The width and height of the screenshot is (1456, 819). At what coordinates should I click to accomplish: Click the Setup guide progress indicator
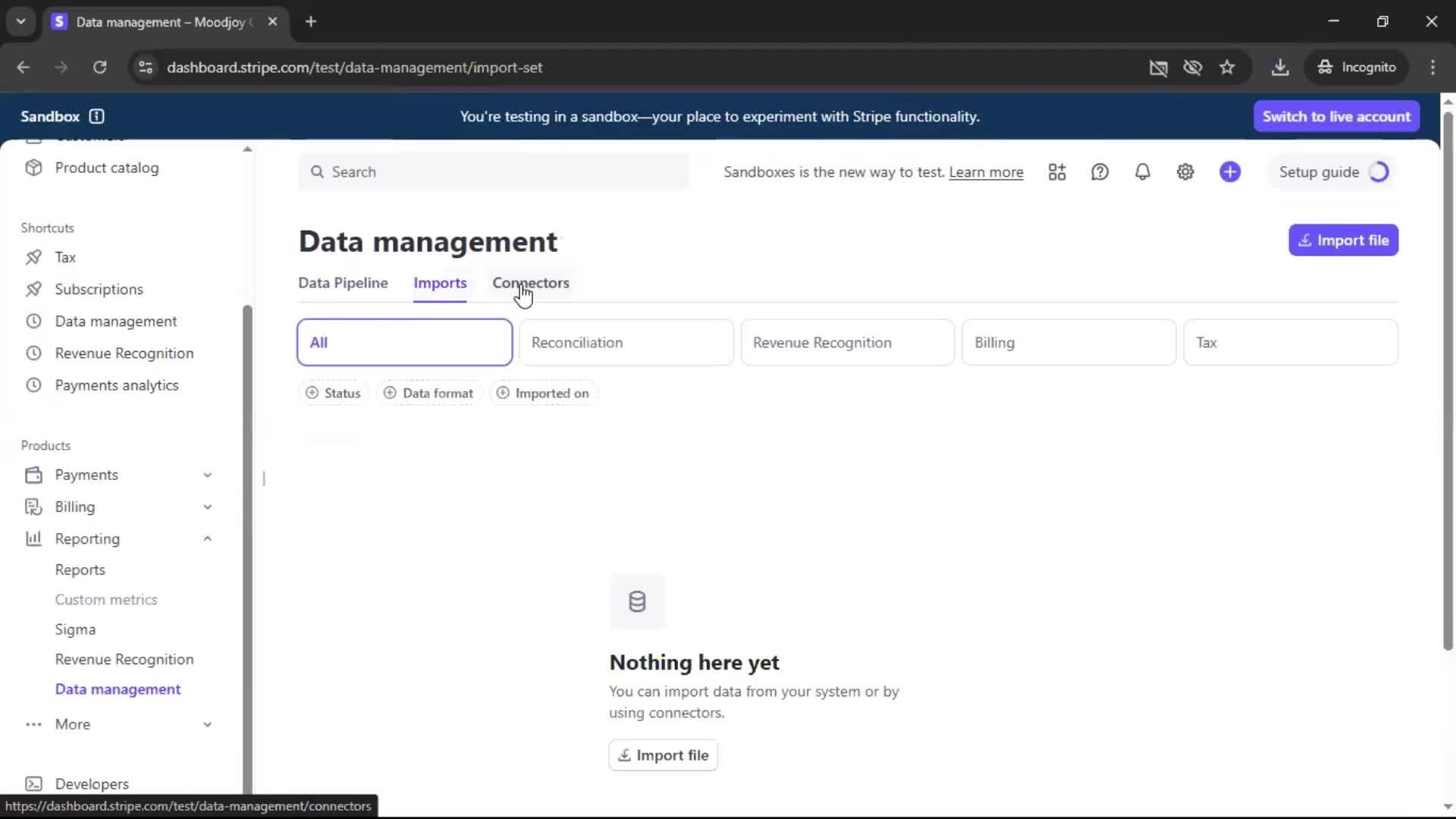click(x=1379, y=172)
